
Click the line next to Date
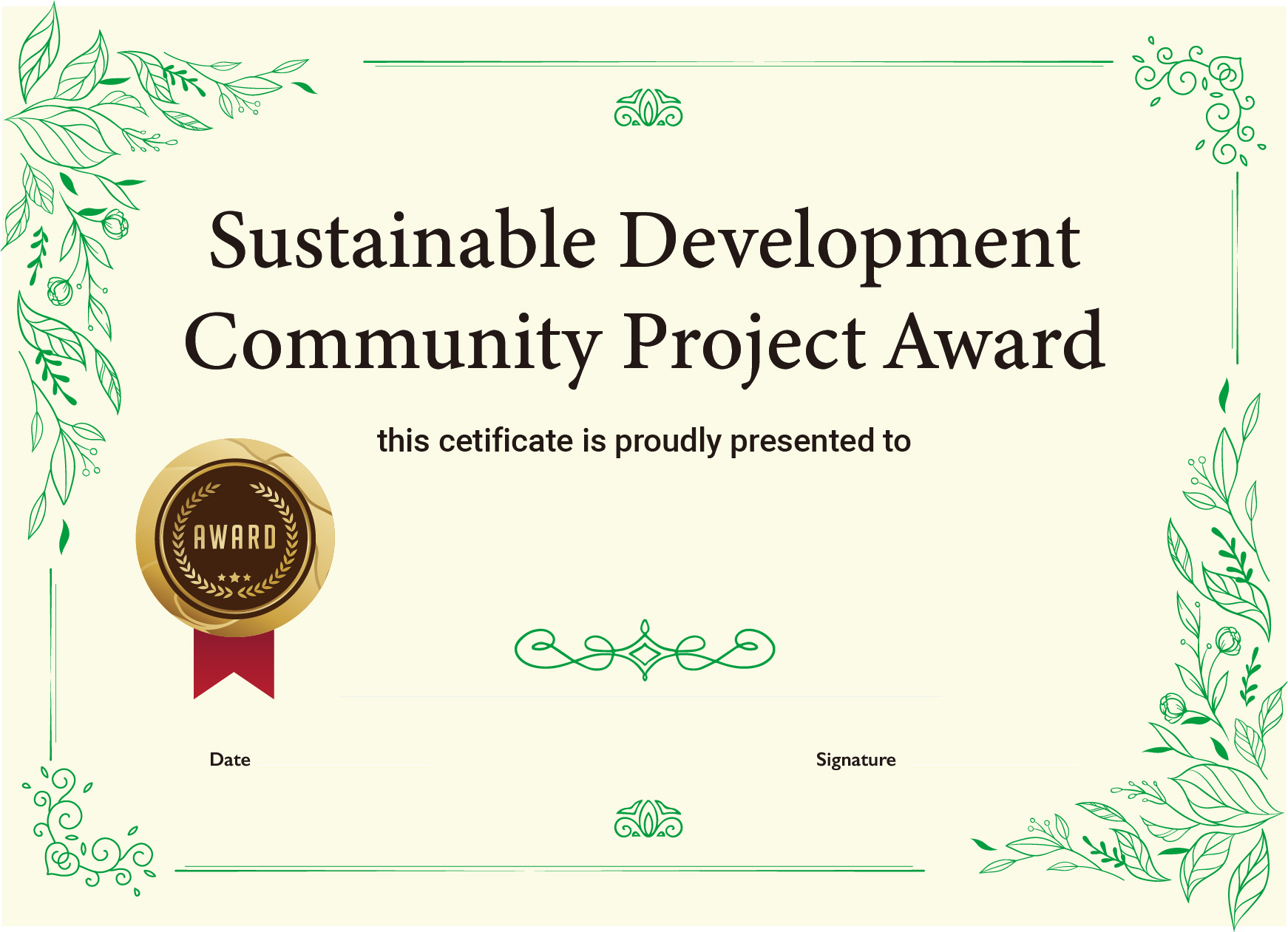[x=345, y=766]
